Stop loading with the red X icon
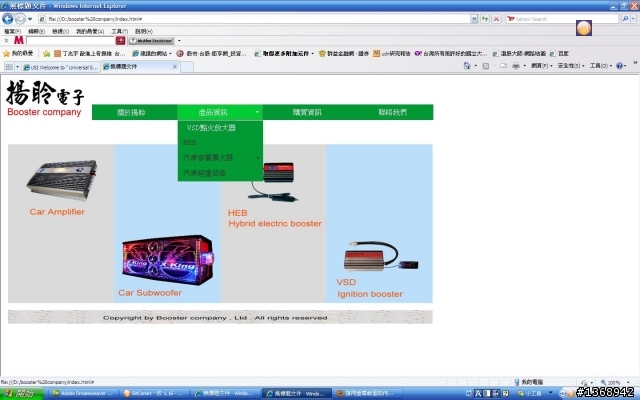 pyautogui.click(x=496, y=19)
